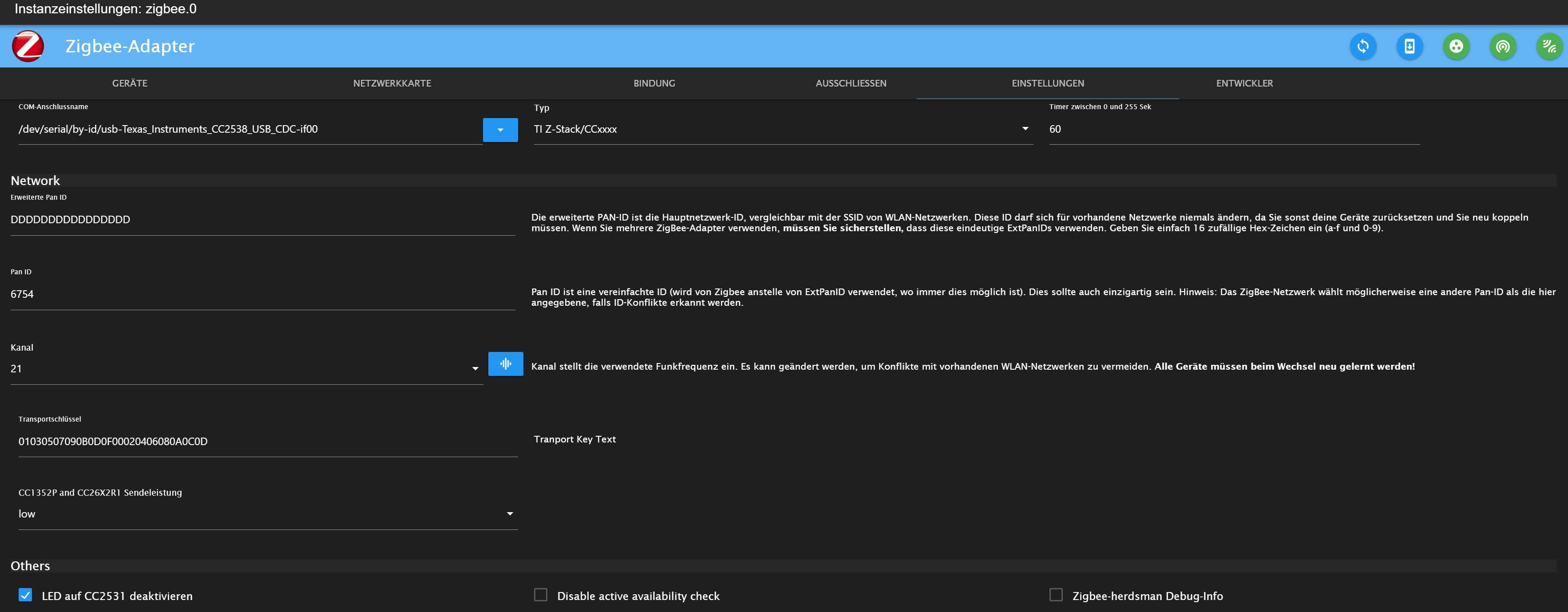Expand the Kanal 21 dropdown
Screen dimensions: 1568x612
(x=246, y=369)
